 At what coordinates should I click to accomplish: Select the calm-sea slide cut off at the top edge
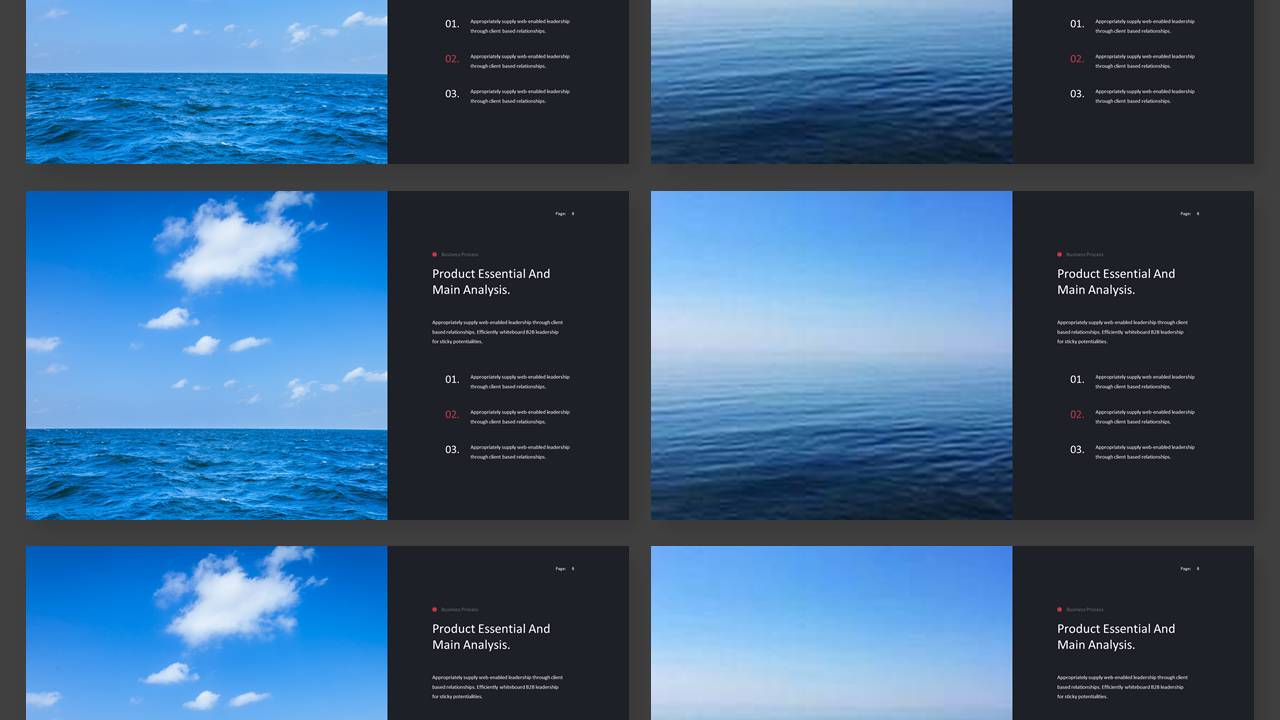952,82
